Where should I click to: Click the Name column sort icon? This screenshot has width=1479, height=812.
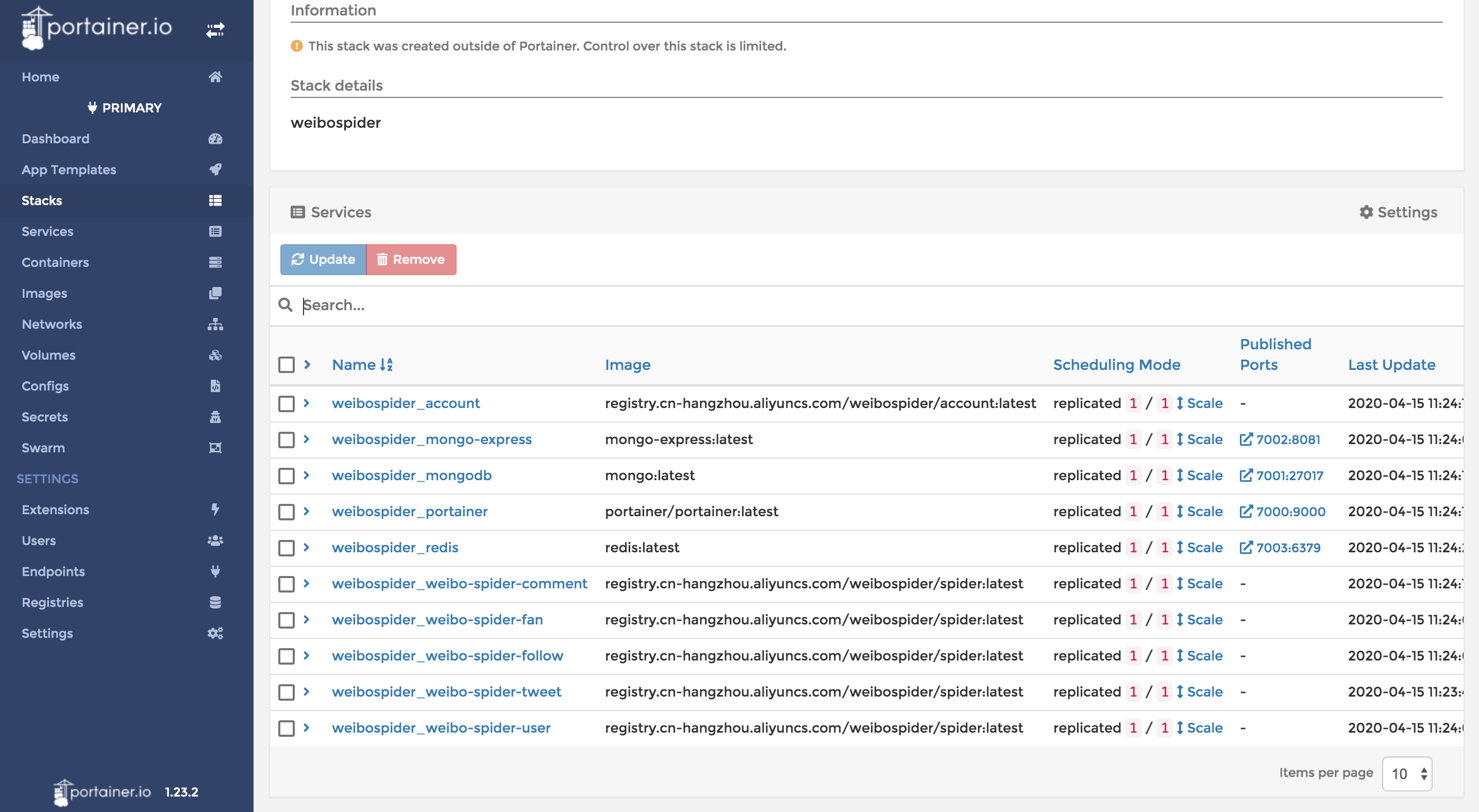[x=386, y=364]
